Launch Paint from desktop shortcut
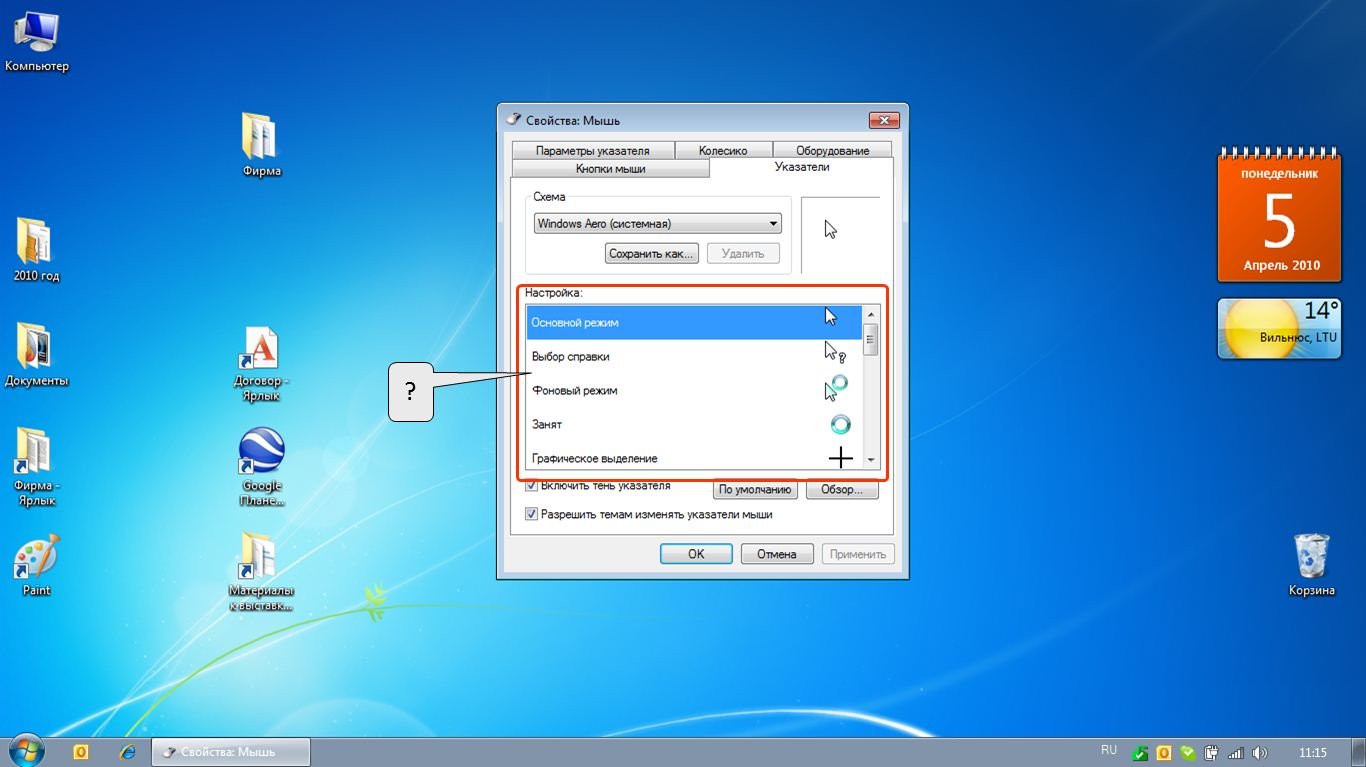This screenshot has width=1366, height=767. [36, 558]
